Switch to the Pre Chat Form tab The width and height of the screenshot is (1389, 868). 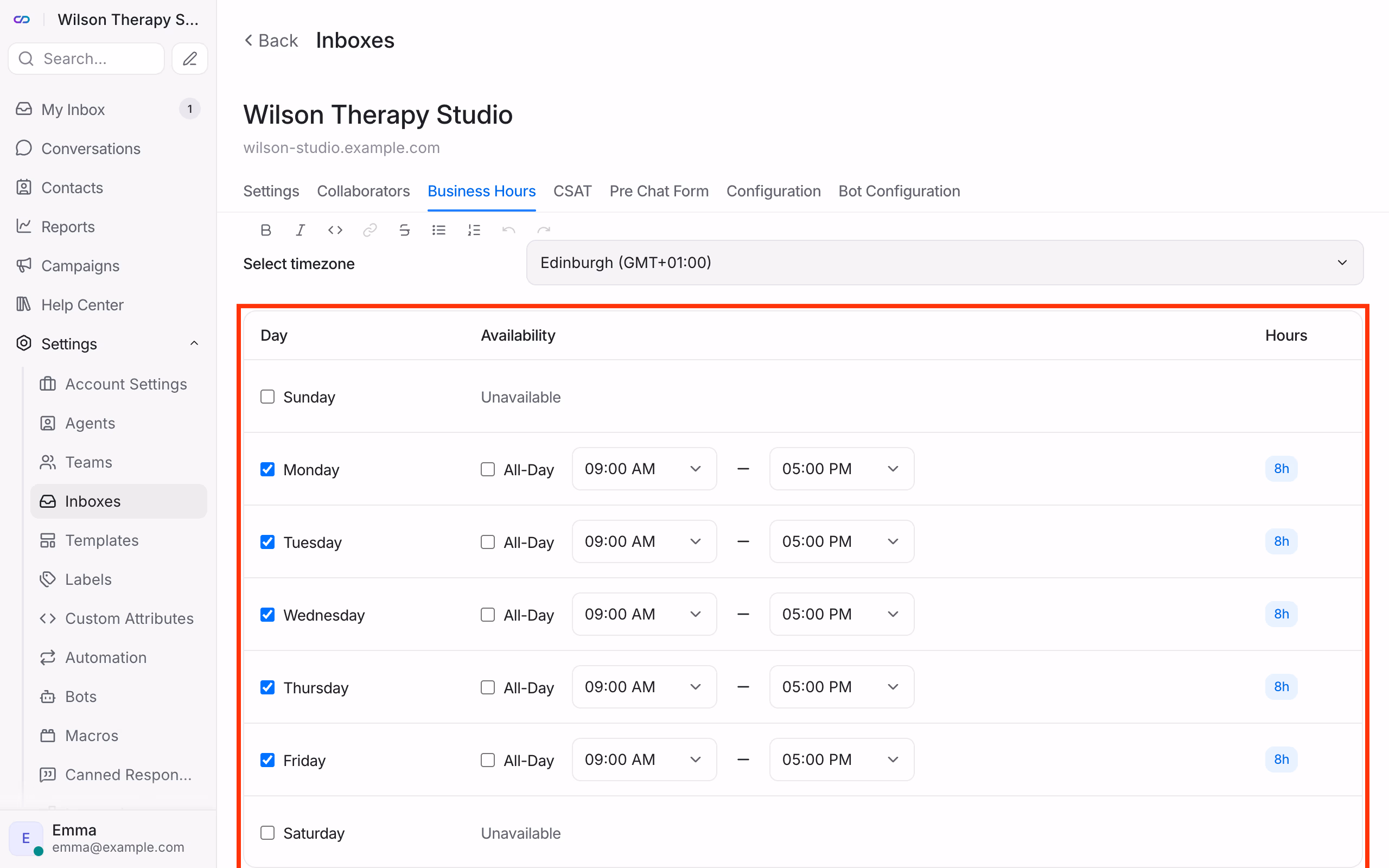click(659, 191)
